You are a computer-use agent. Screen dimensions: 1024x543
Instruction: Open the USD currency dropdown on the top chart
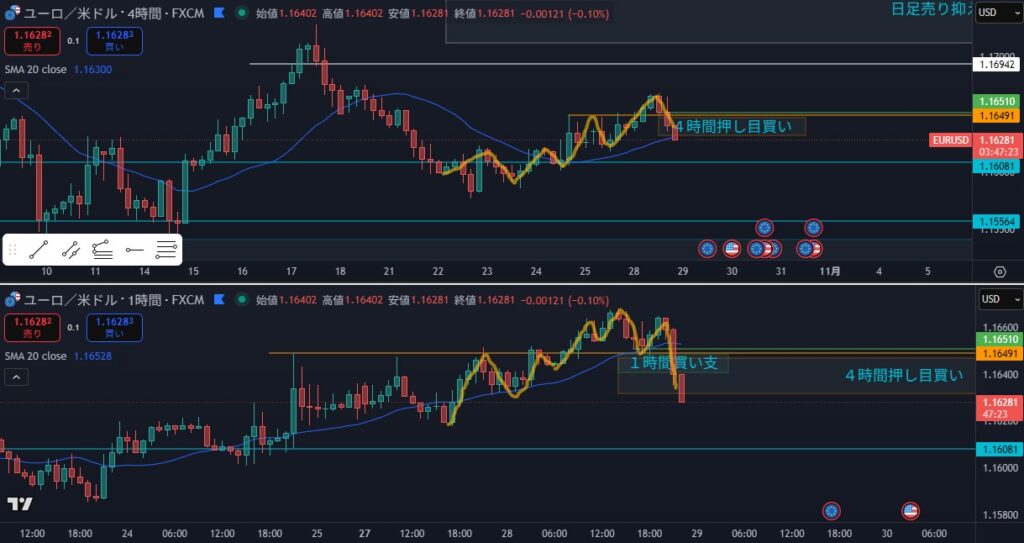997,12
